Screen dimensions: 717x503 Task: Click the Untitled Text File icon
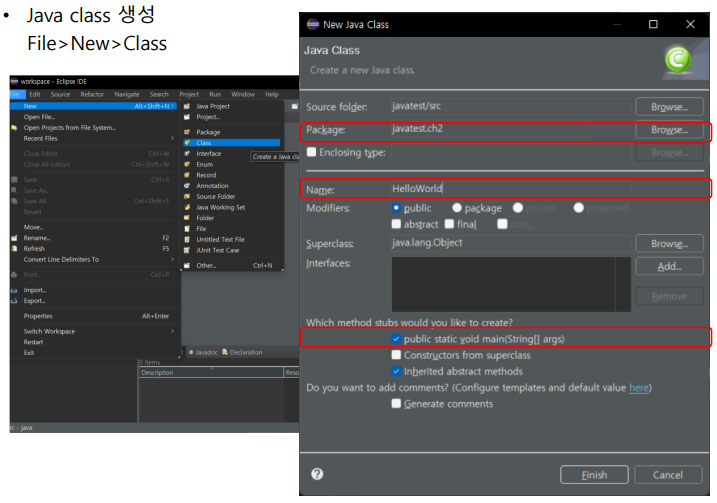(187, 240)
